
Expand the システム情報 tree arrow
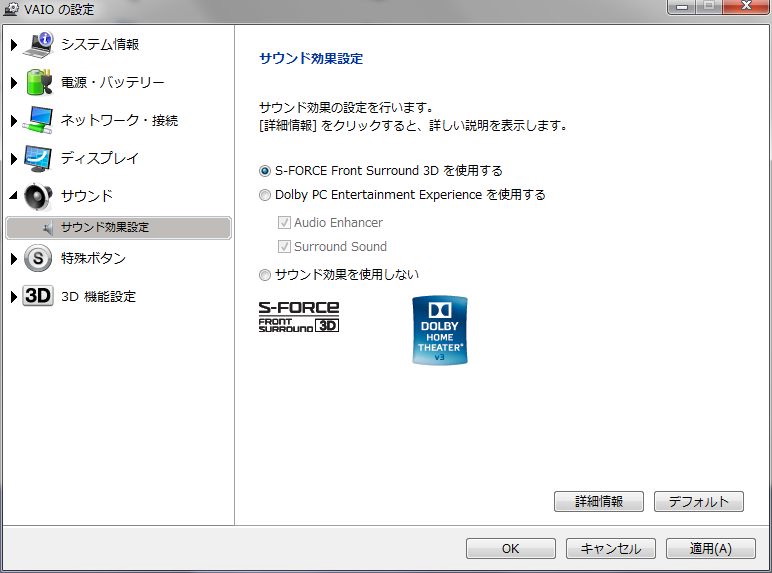[x=13, y=45]
